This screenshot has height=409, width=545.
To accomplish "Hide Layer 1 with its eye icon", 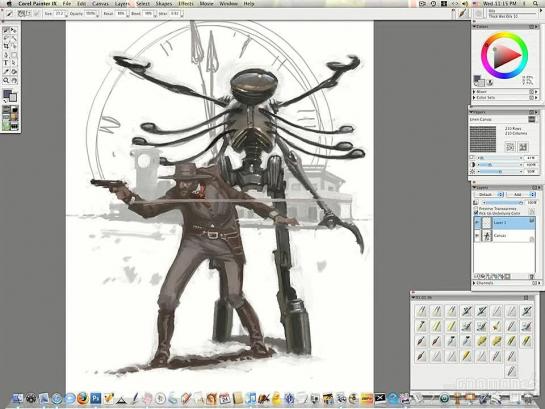I will tap(477, 222).
